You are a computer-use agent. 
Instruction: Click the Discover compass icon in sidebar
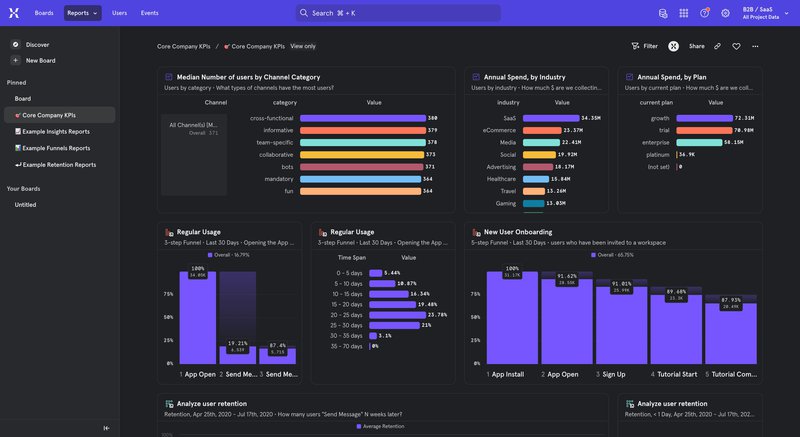[x=16, y=45]
